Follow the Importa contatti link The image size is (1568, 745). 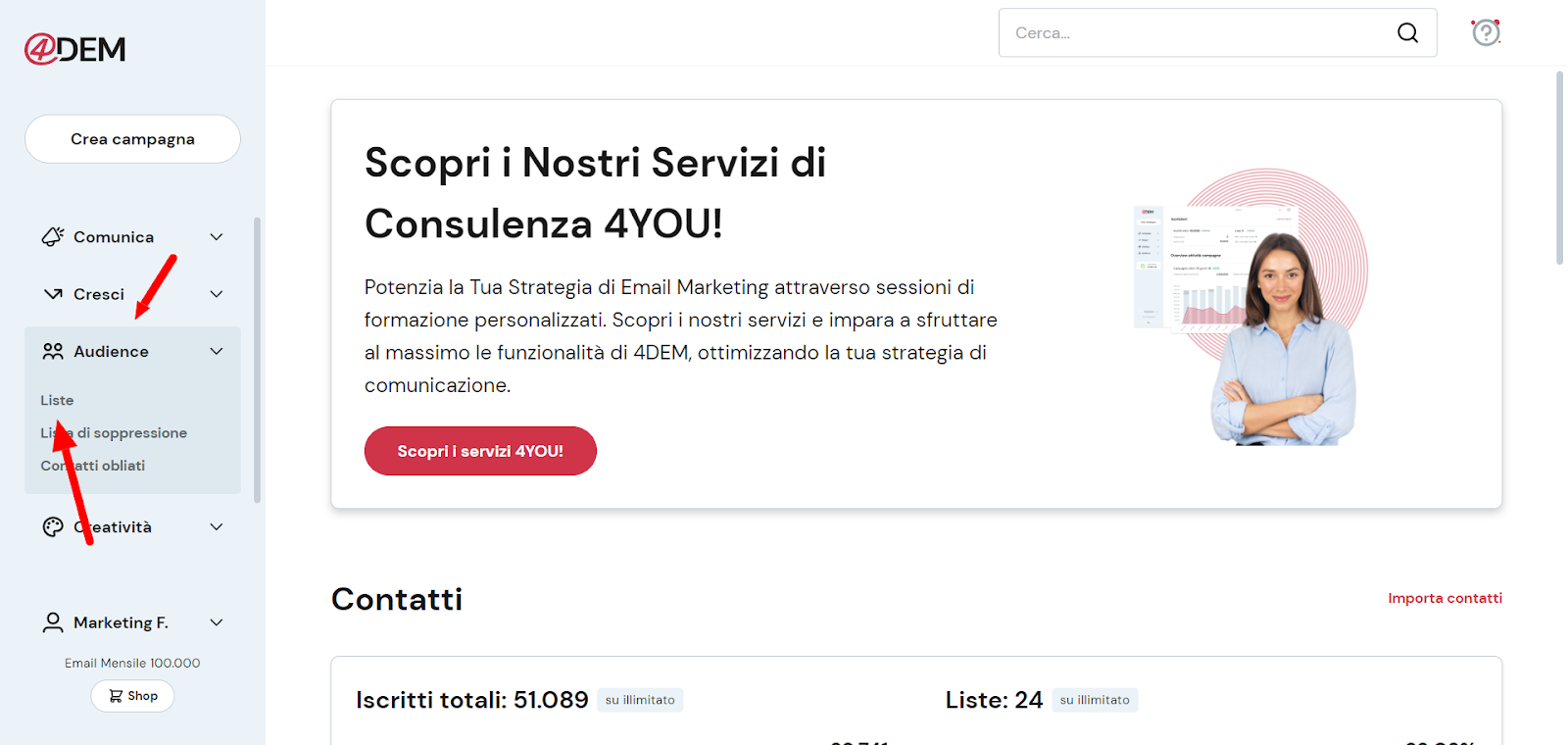tap(1445, 598)
